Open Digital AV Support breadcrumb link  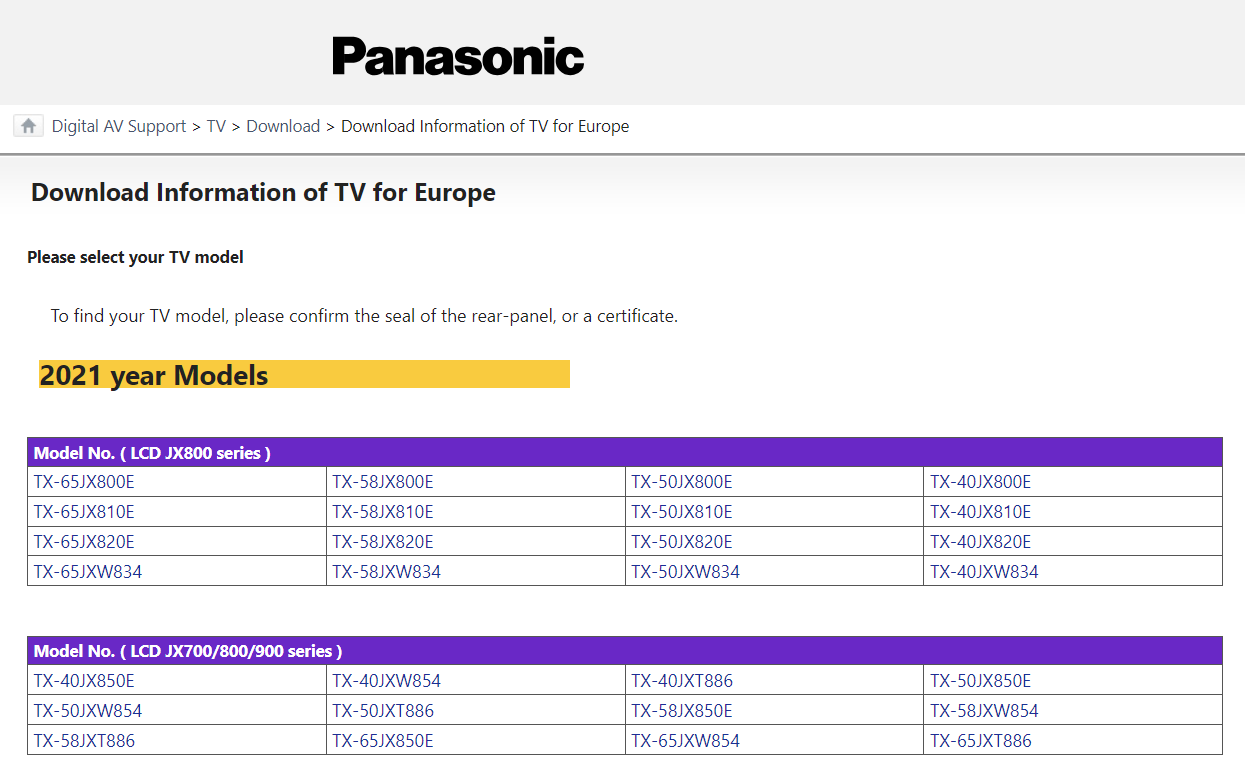tap(119, 126)
